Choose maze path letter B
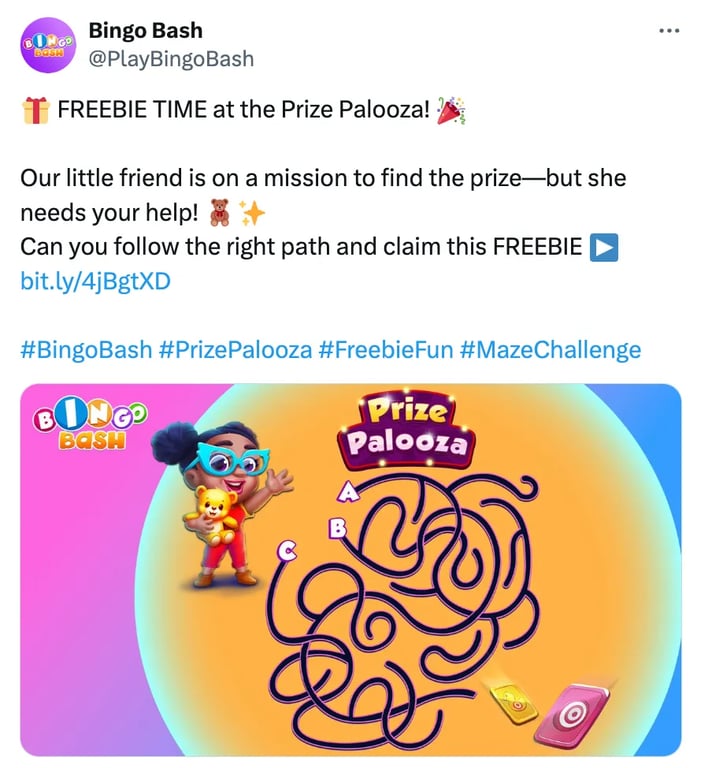Image resolution: width=701 pixels, height=768 pixels. click(x=337, y=528)
